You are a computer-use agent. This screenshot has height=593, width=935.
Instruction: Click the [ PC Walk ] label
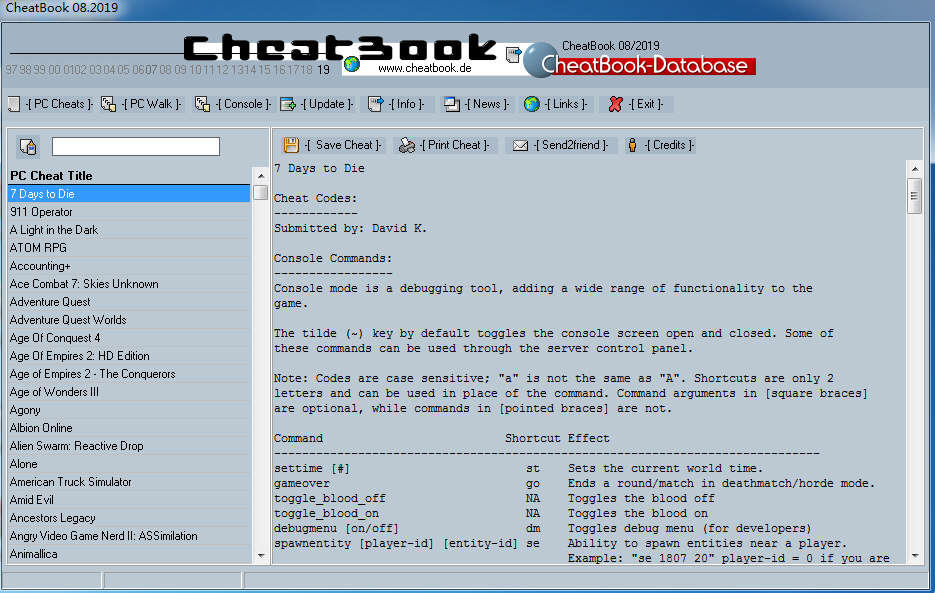(x=151, y=104)
